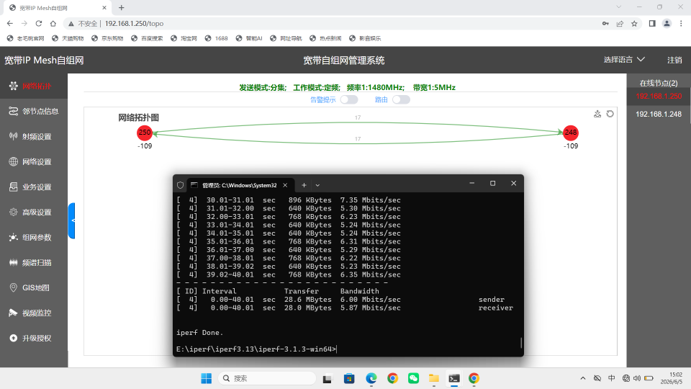Open Microsoft Edge from the taskbar

point(371,378)
